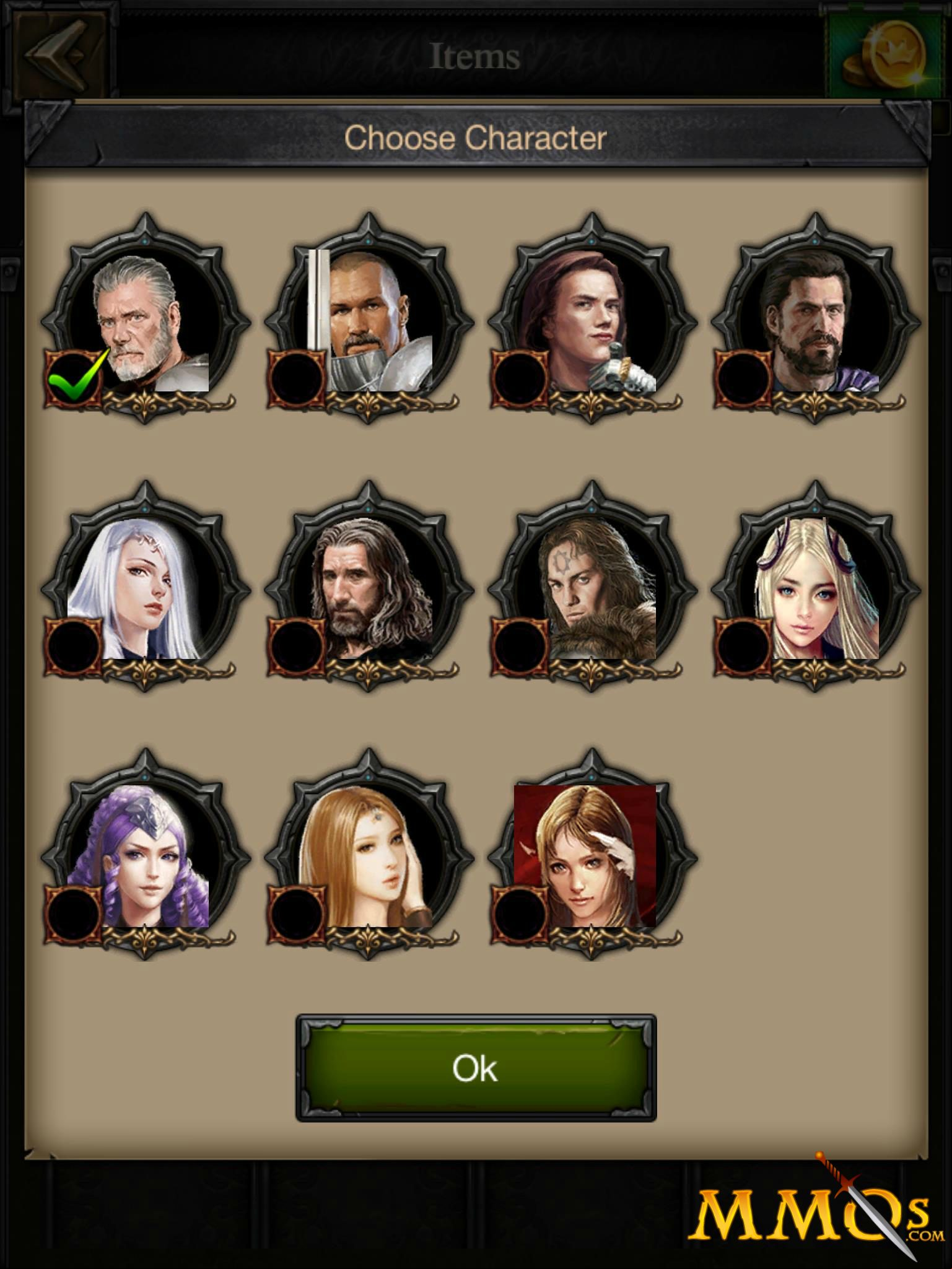Choose the blonde girl with purple horns
Screen dimensions: 952x1269
point(816,587)
